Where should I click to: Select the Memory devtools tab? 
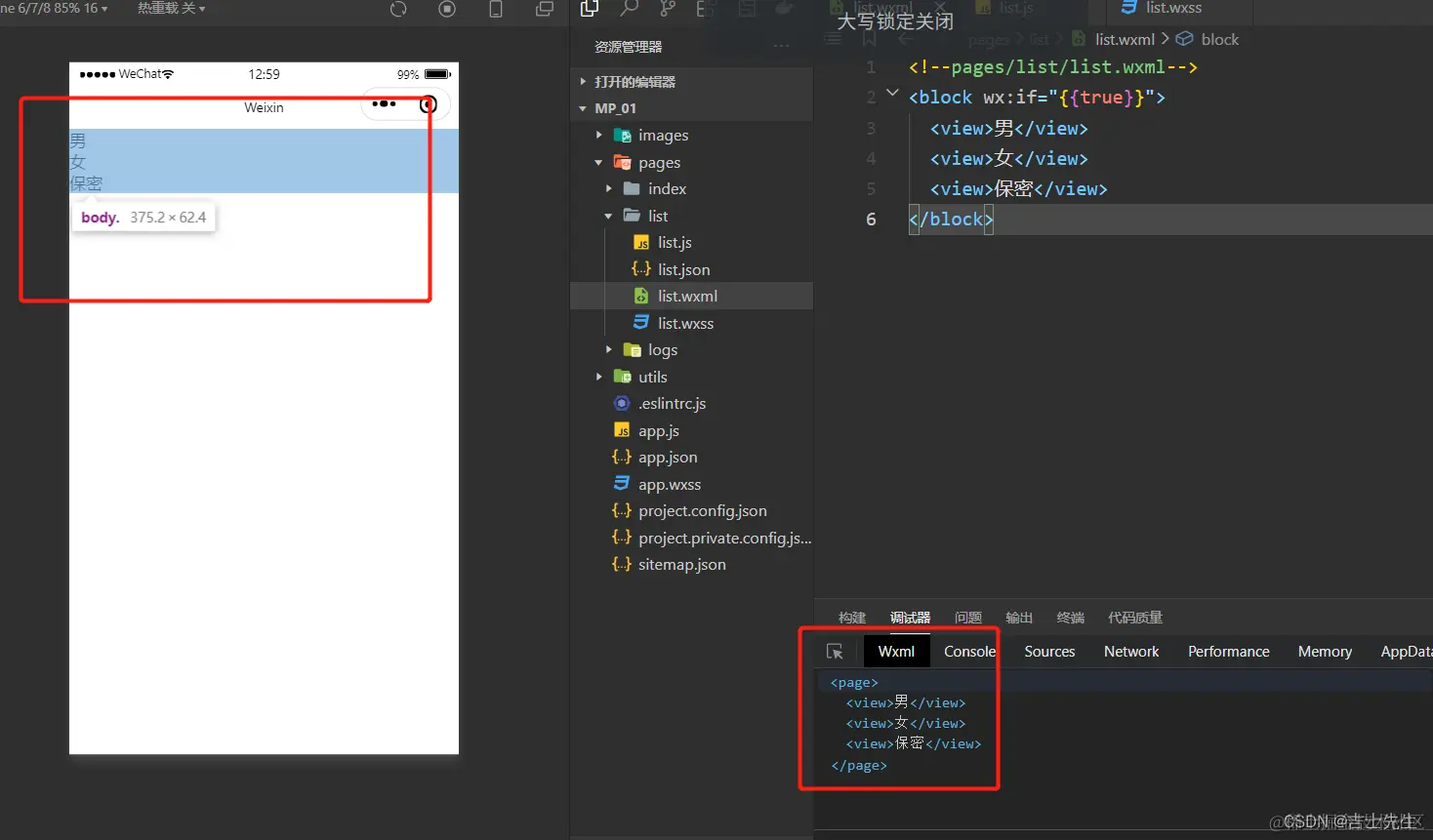(x=1325, y=652)
